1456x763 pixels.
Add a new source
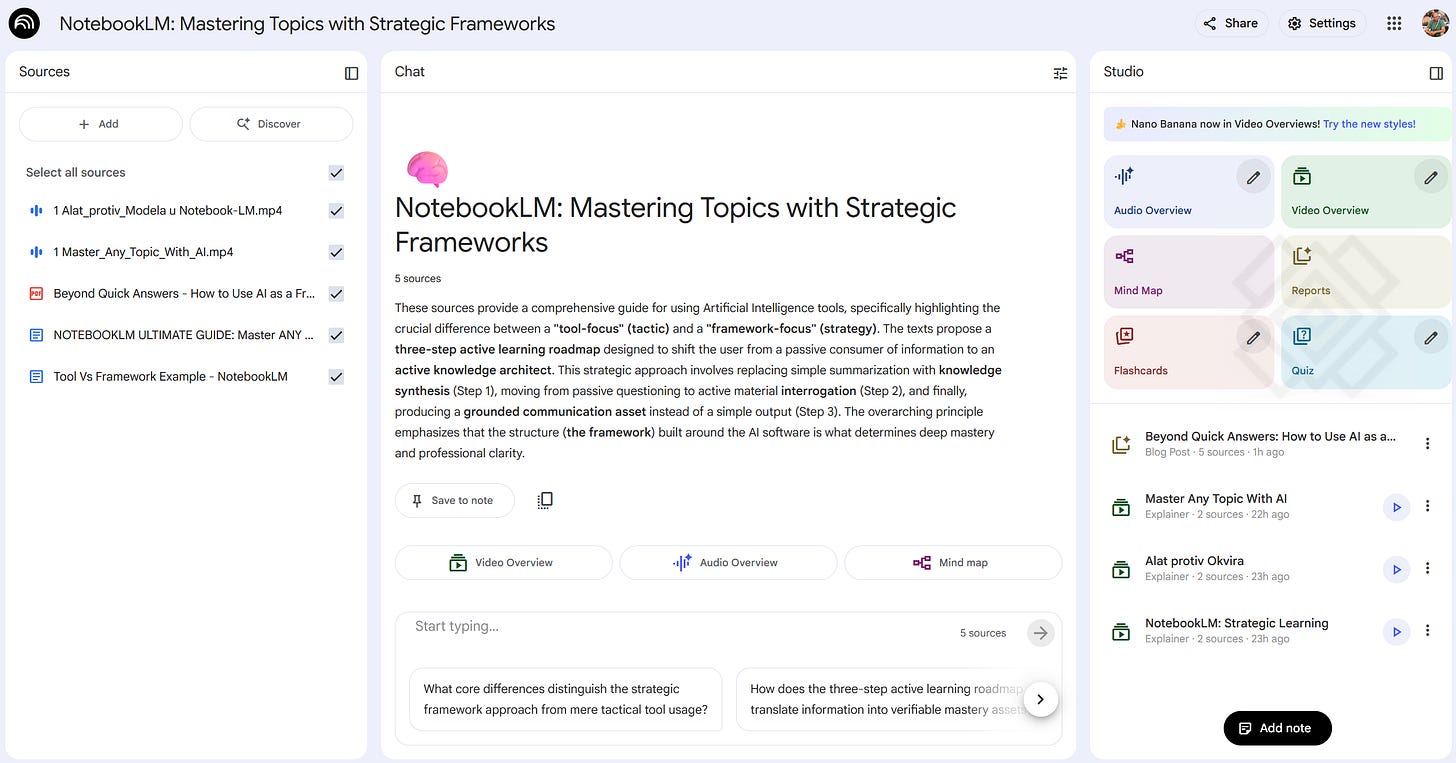(100, 124)
